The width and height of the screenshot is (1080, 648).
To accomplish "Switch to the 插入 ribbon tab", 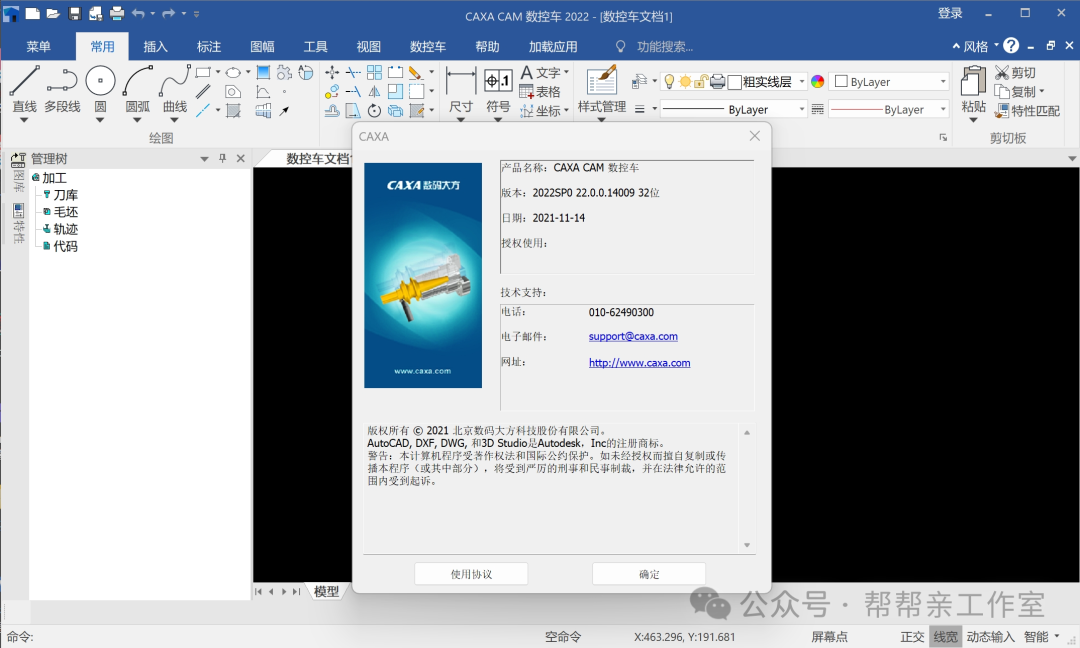I will (x=156, y=46).
